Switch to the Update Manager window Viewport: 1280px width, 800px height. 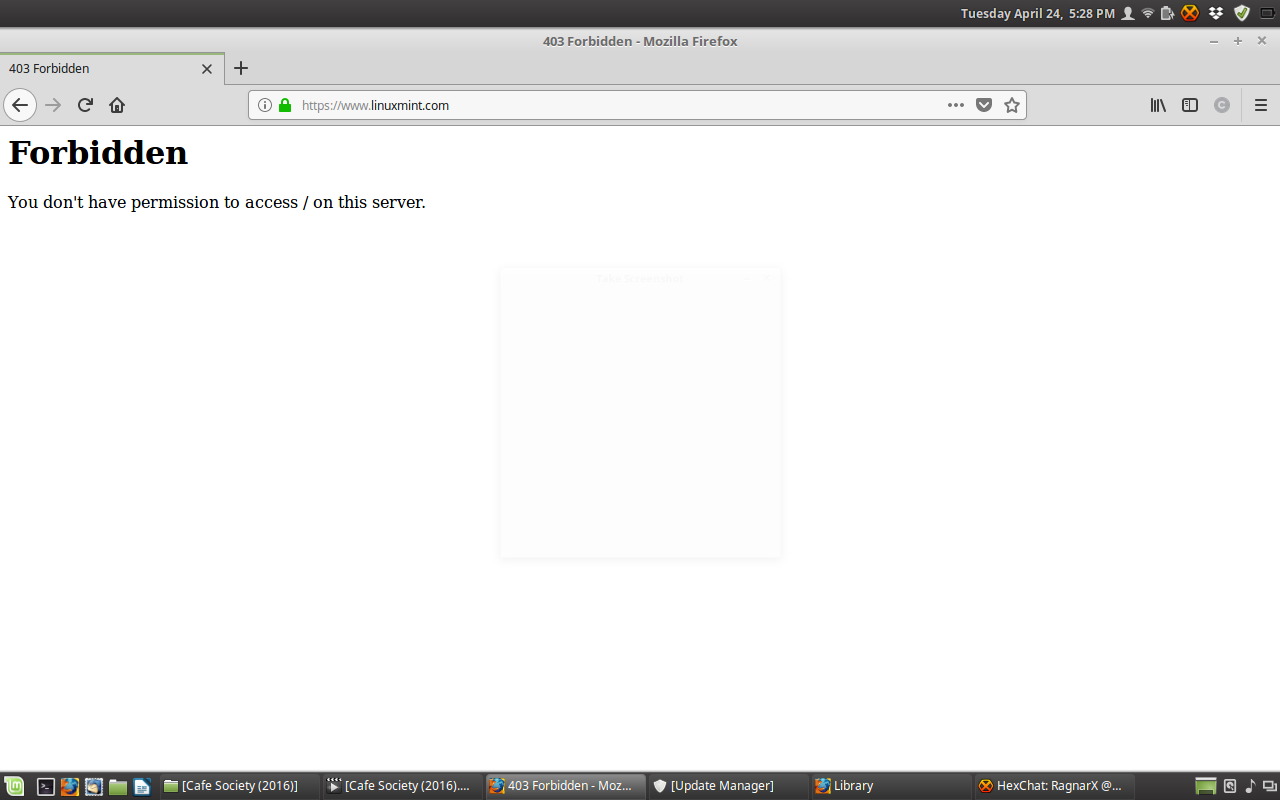(729, 786)
